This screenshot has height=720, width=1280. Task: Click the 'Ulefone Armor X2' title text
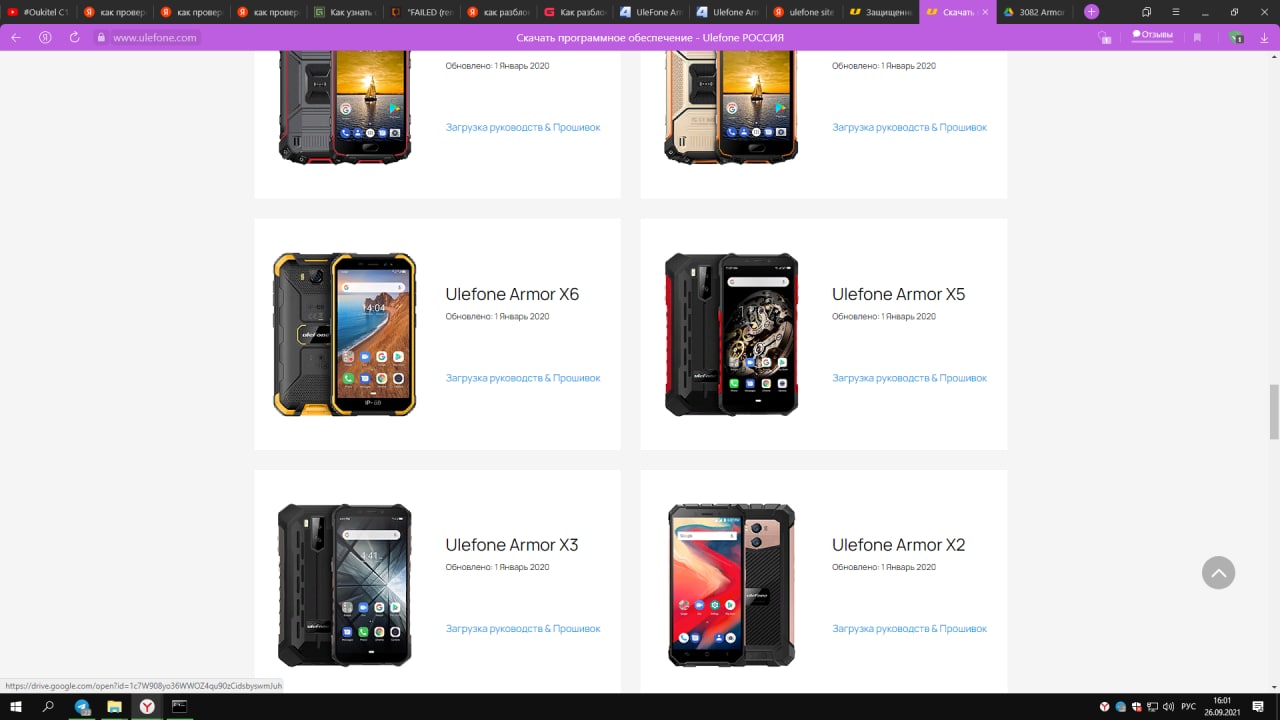click(898, 545)
